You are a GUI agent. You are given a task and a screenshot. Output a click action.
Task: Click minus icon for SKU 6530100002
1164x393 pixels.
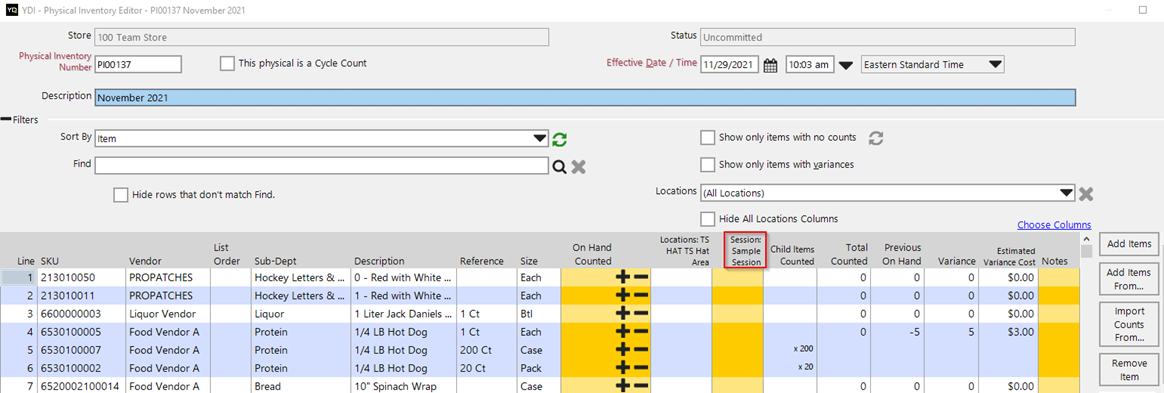641,368
